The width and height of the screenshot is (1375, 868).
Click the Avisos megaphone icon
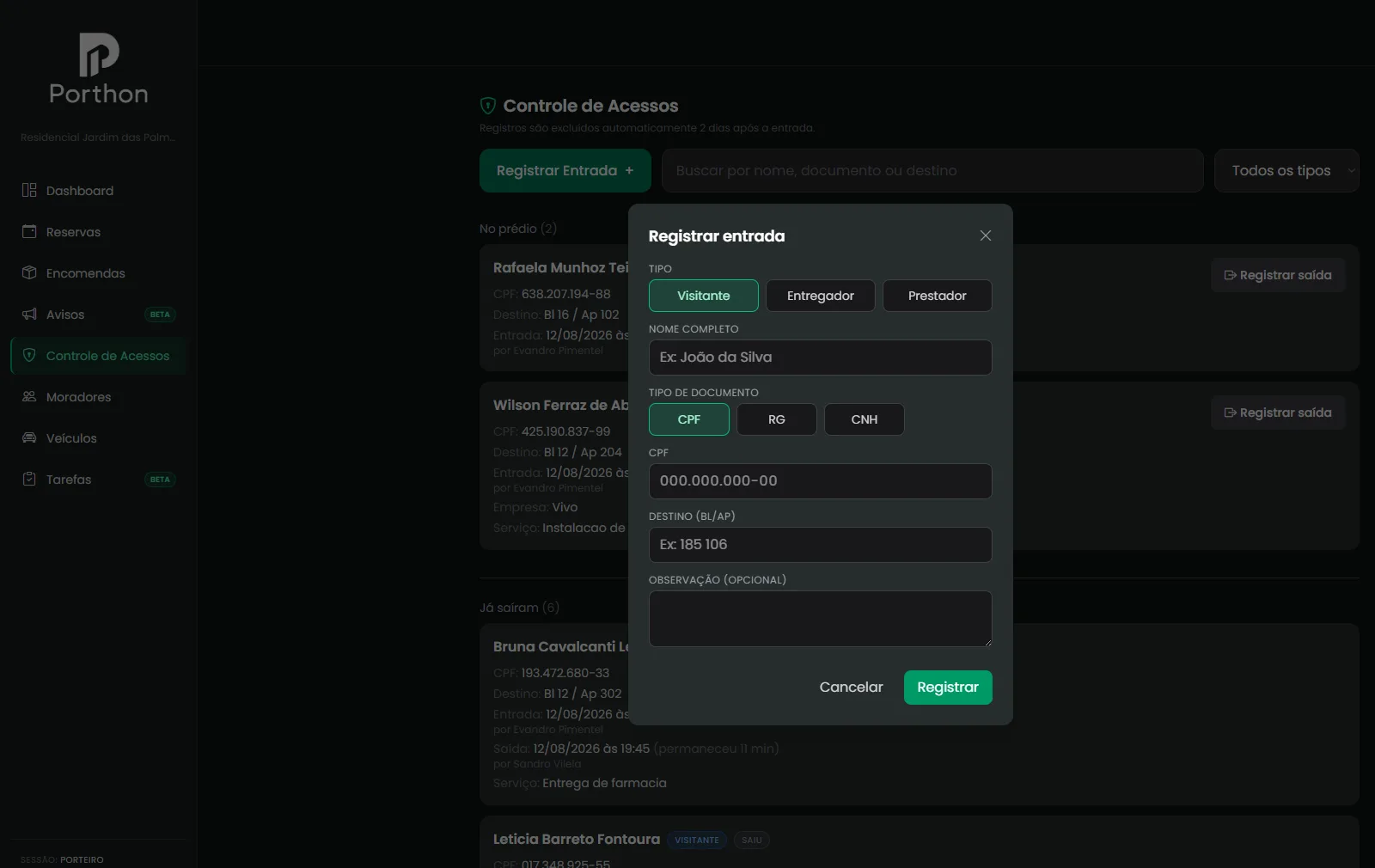[29, 314]
